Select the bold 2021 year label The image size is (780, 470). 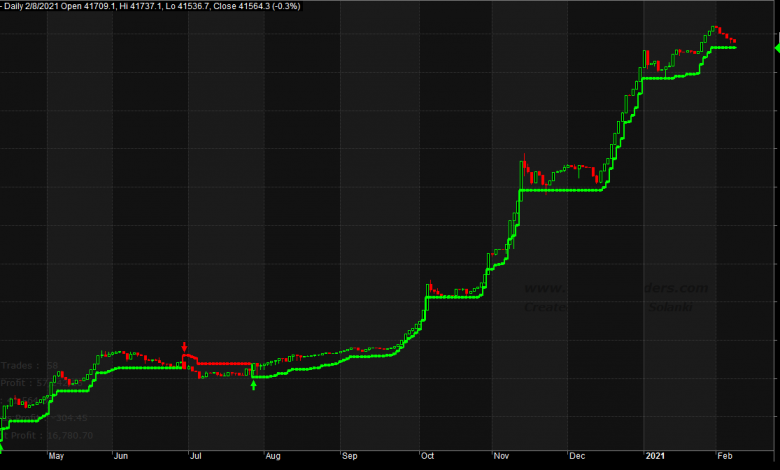click(x=655, y=457)
